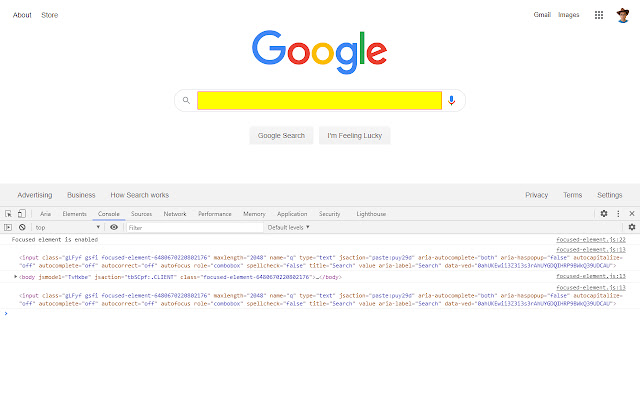Clear the console
The image size is (640, 400).
22,227
